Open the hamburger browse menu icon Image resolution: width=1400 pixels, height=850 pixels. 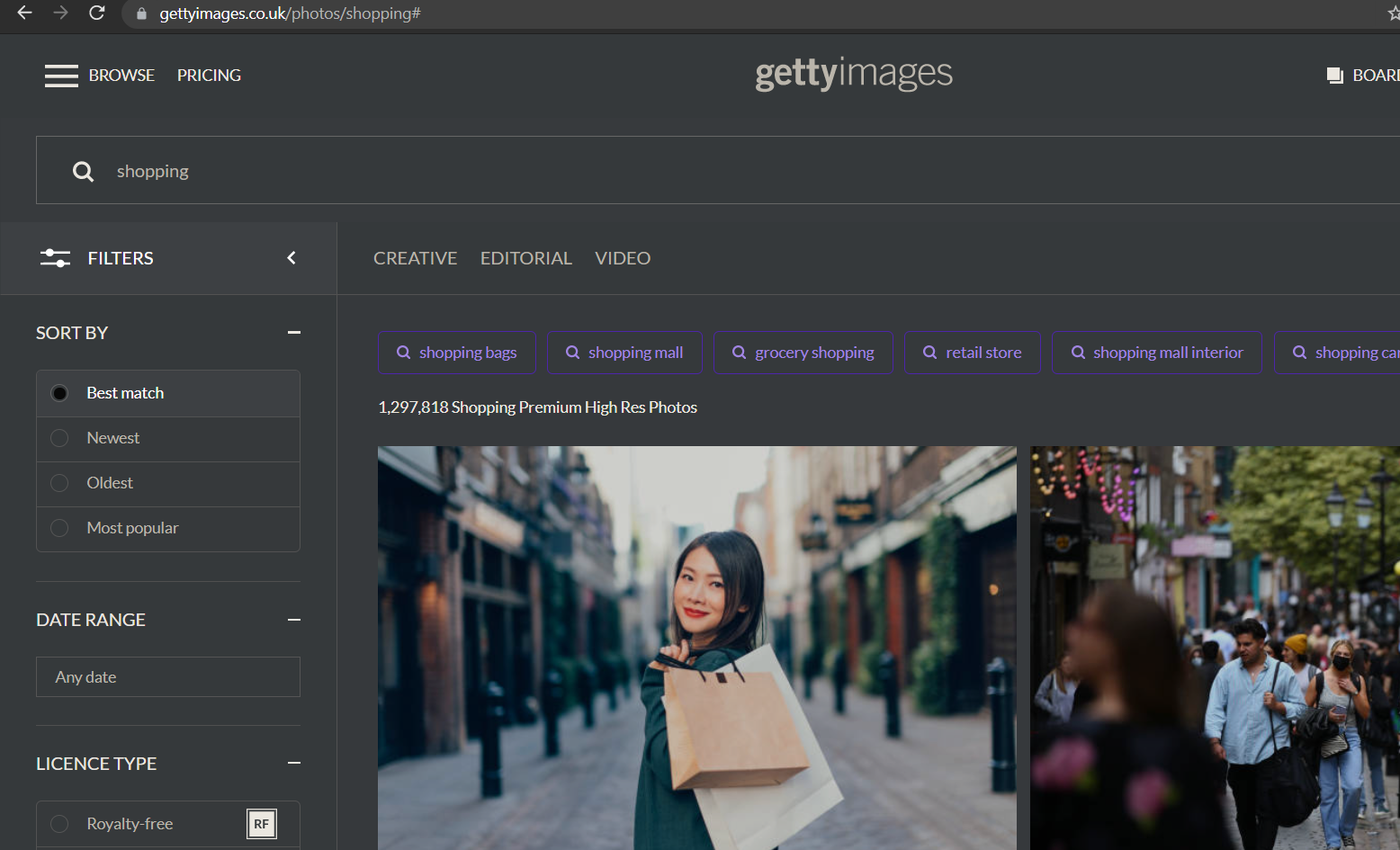point(61,76)
